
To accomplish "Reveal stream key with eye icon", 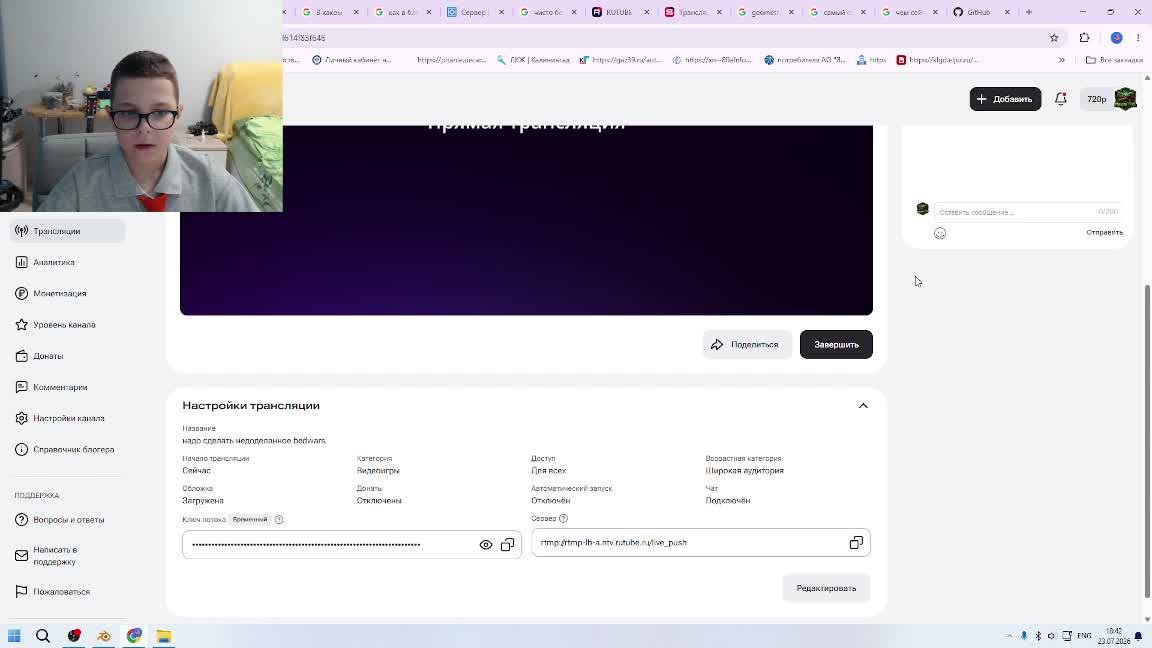I will [486, 545].
